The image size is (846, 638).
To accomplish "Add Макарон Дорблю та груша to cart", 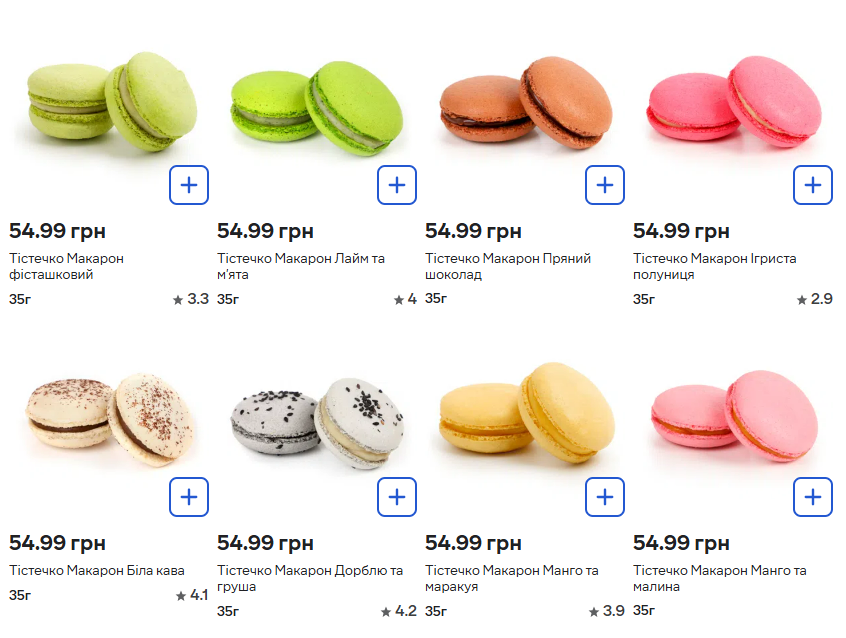I will [397, 497].
